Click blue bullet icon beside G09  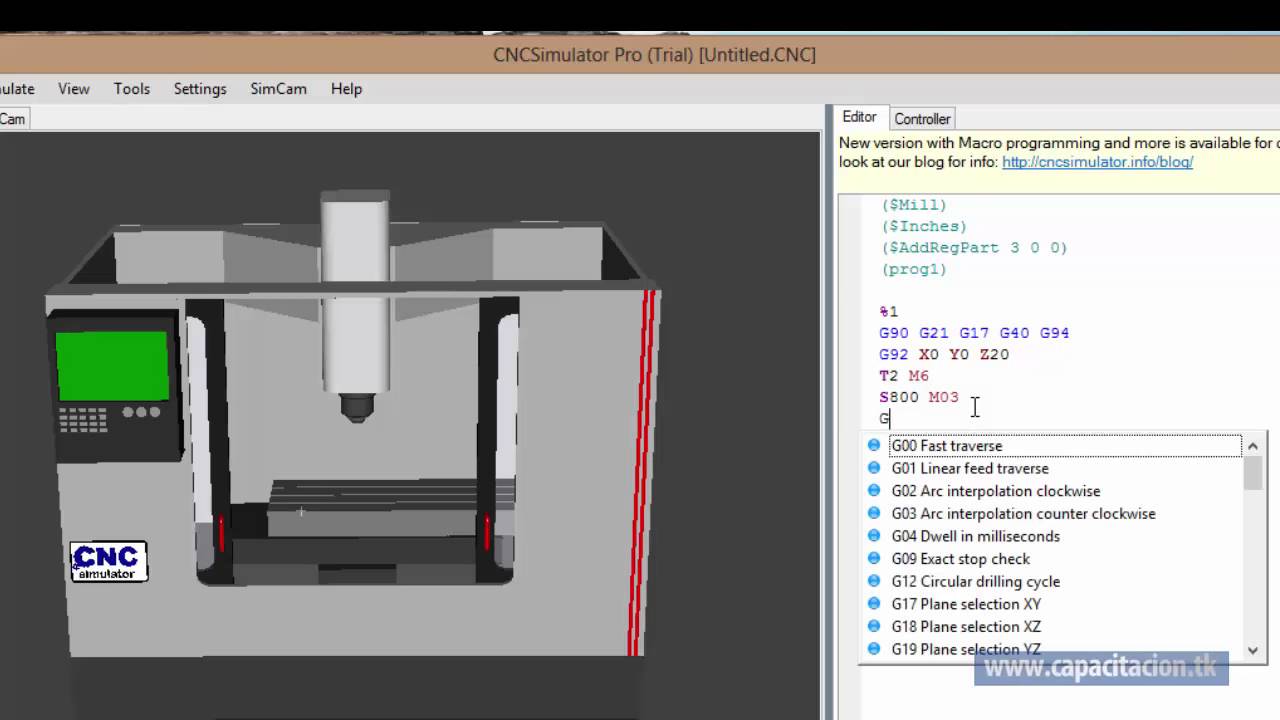[874, 559]
